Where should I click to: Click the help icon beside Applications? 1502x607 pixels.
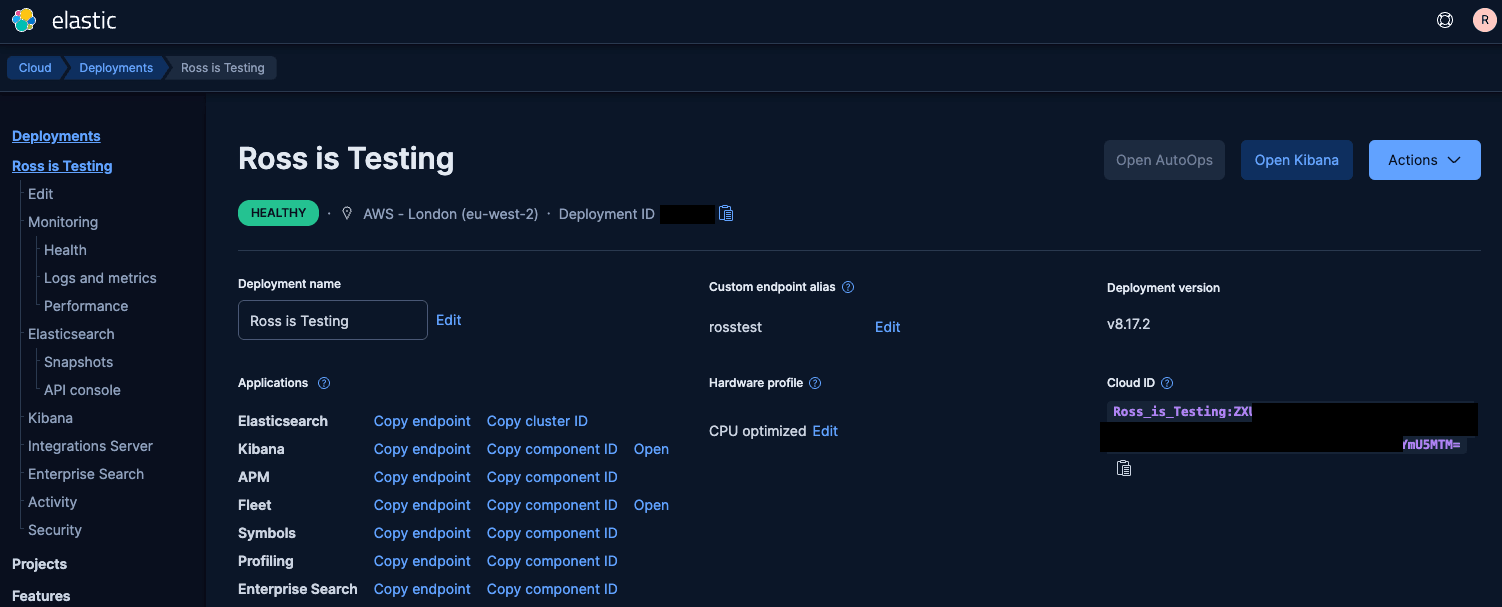pyautogui.click(x=323, y=382)
